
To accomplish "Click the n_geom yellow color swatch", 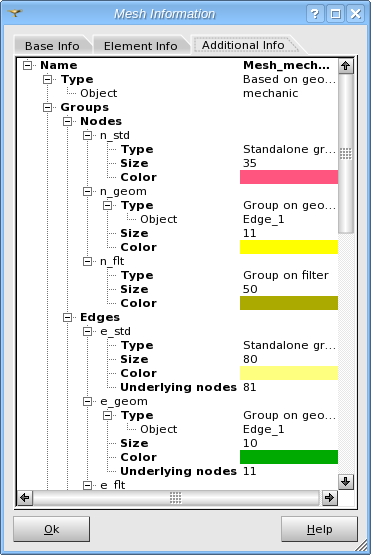I will (289, 247).
